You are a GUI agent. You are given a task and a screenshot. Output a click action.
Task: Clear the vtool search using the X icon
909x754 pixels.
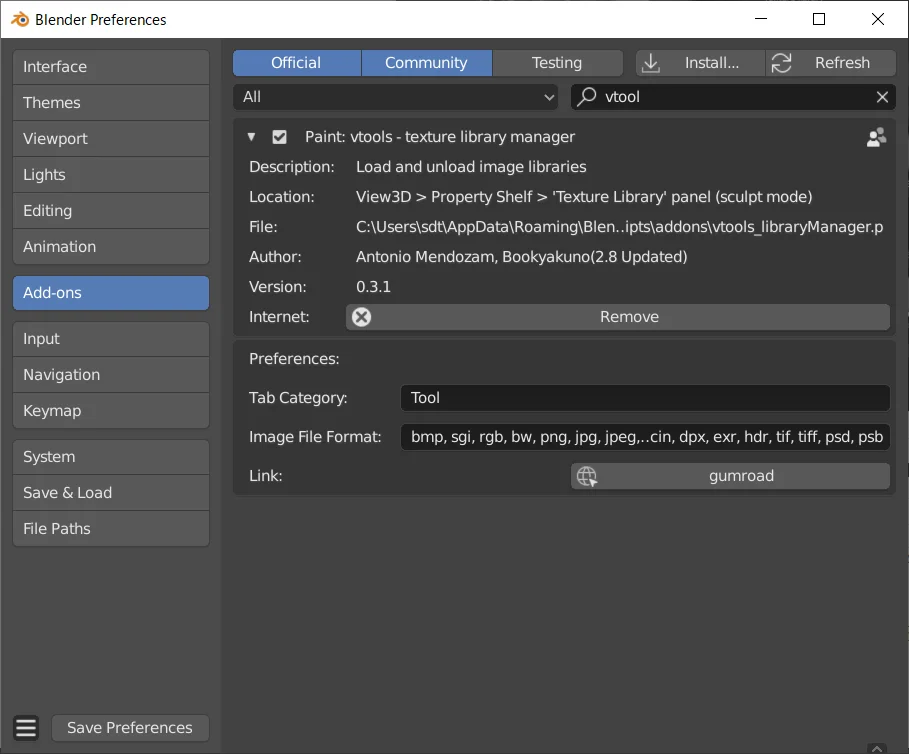click(882, 97)
